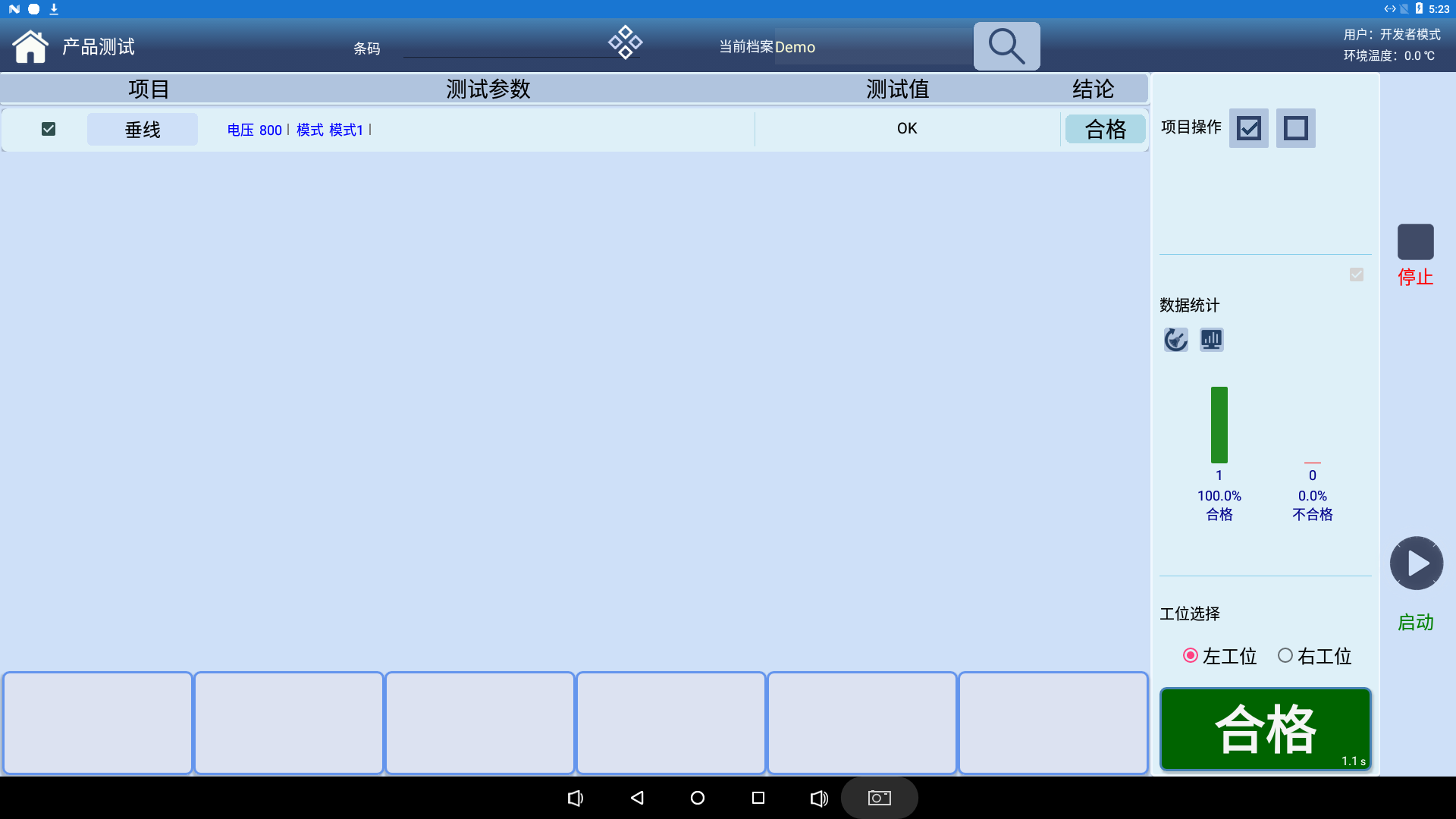Uncheck the 垂线 test item checkbox
The height and width of the screenshot is (819, 1456).
point(48,129)
